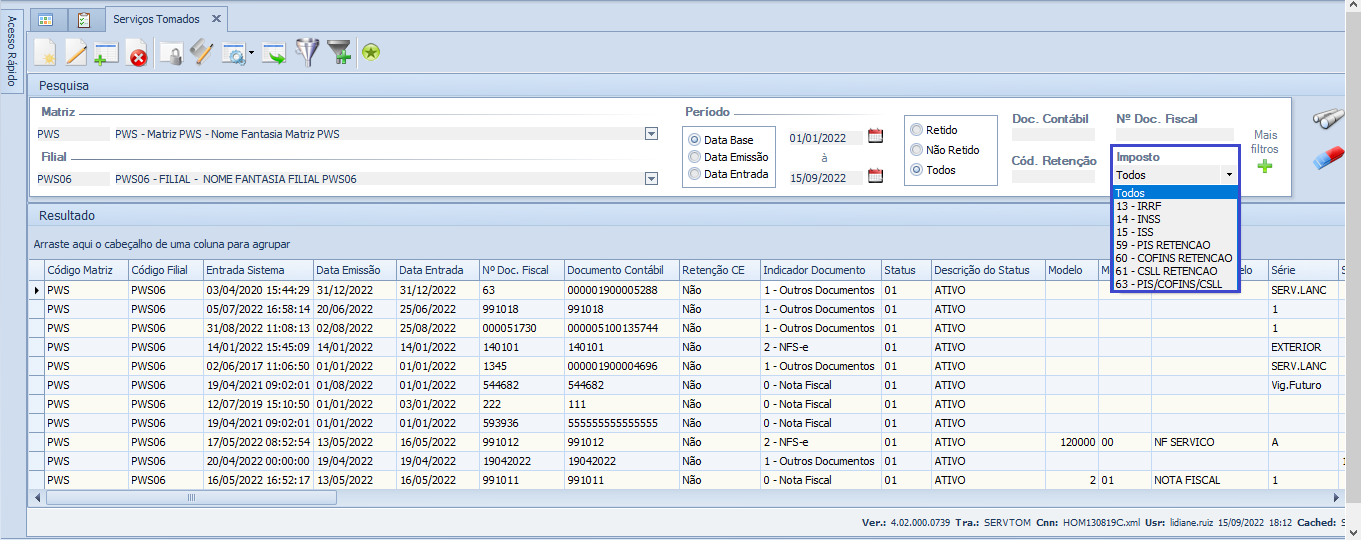Select 15 - ISS in Imposto list
Image resolution: width=1361 pixels, height=540 pixels.
(1134, 232)
